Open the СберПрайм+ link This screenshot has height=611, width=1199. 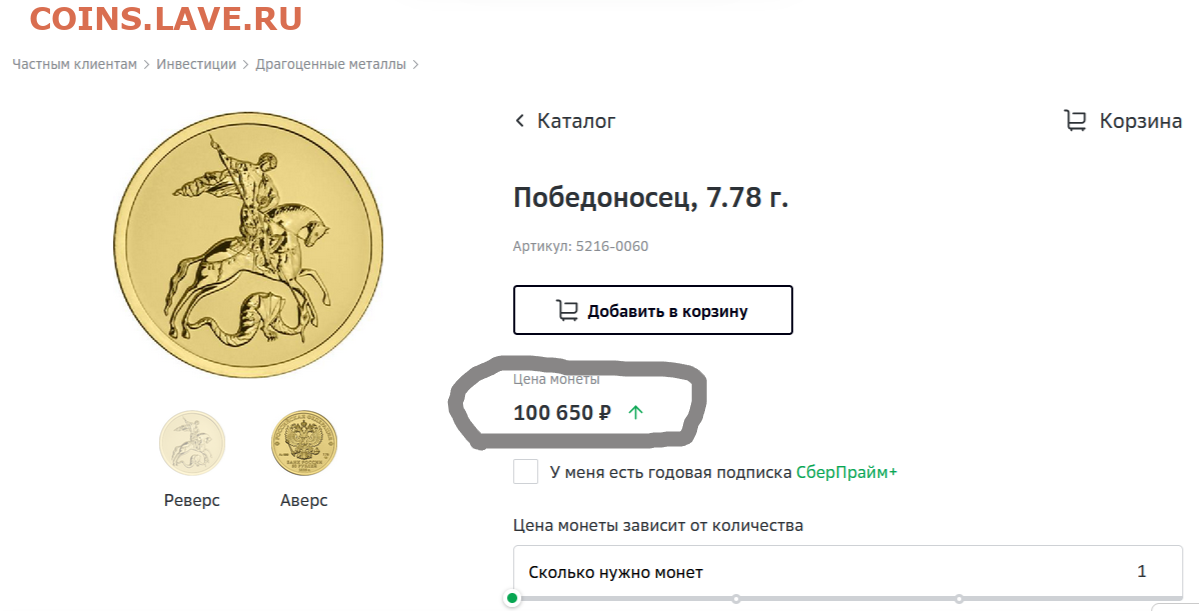(x=847, y=472)
